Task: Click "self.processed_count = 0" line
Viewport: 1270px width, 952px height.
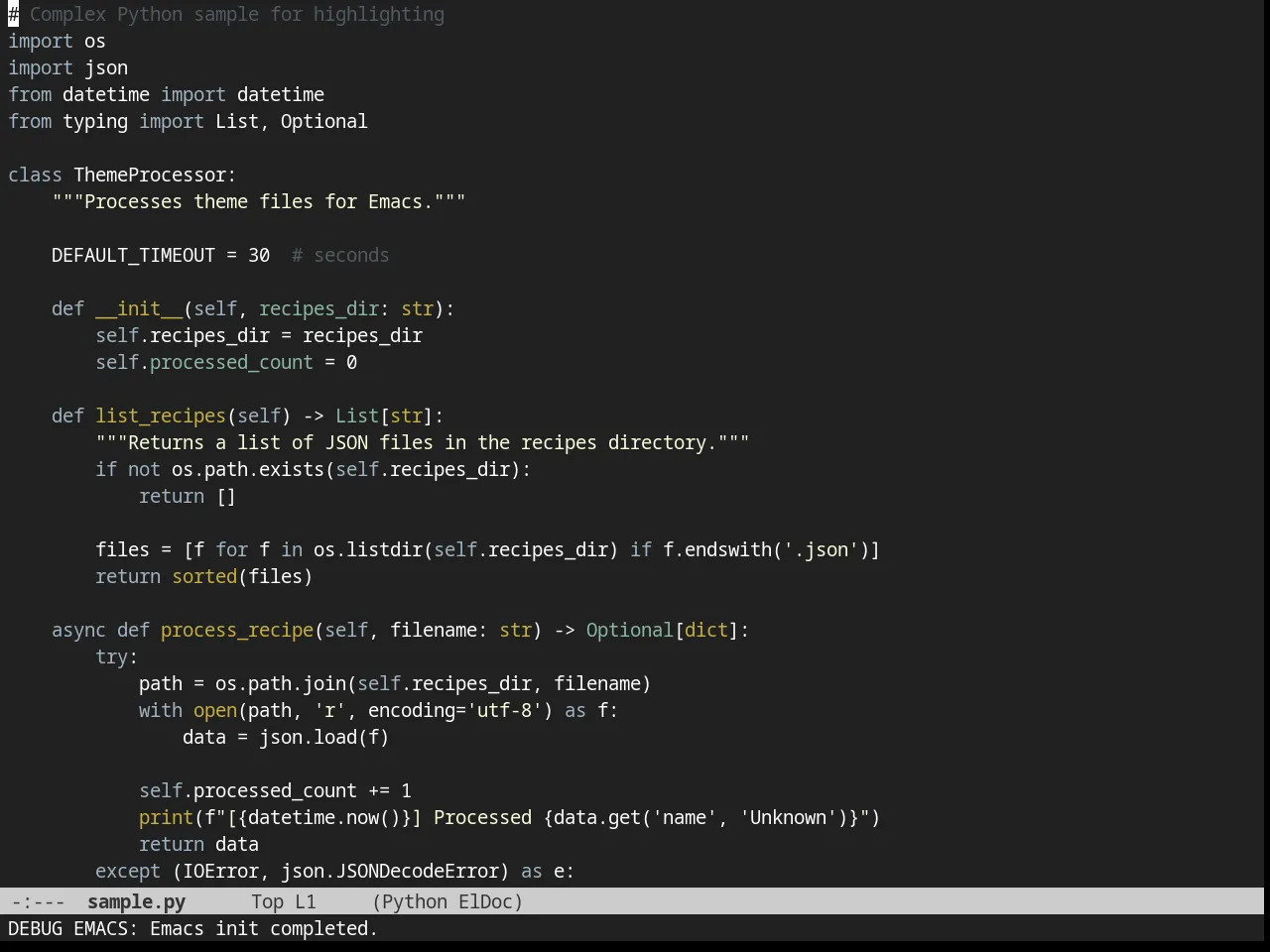Action: click(226, 363)
